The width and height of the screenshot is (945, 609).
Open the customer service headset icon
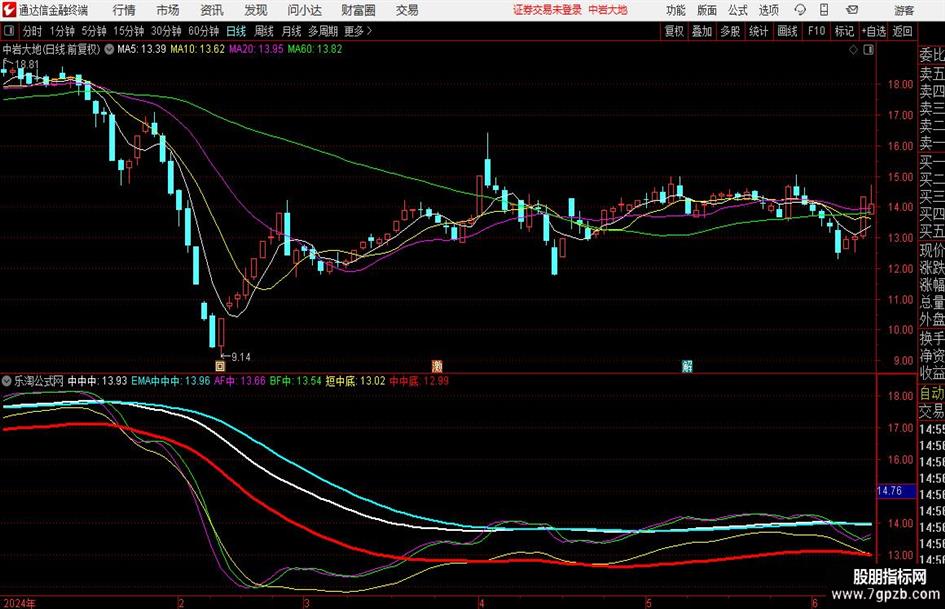pyautogui.click(x=800, y=10)
